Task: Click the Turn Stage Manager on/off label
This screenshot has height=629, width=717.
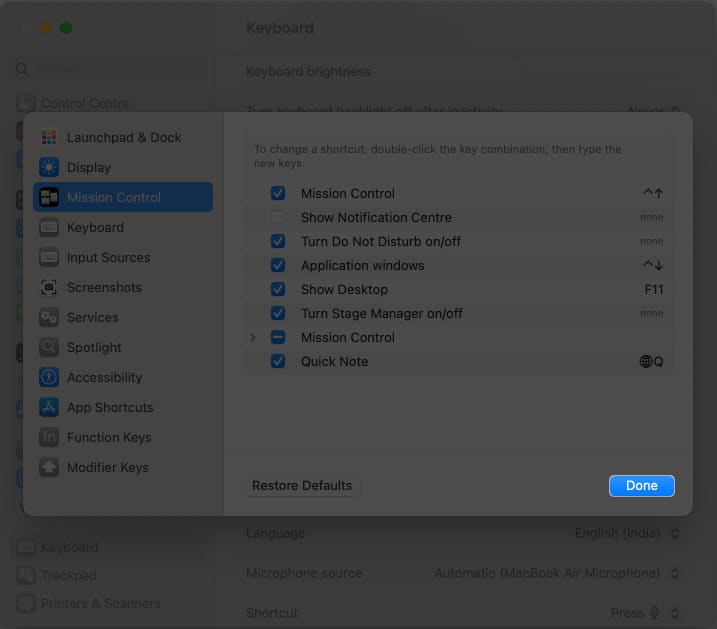Action: coord(381,313)
